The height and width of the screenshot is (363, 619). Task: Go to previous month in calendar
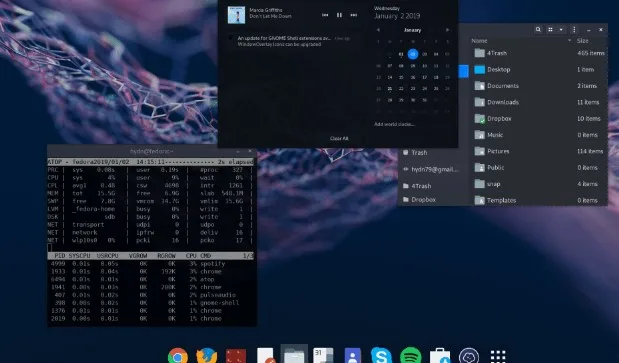[x=378, y=30]
